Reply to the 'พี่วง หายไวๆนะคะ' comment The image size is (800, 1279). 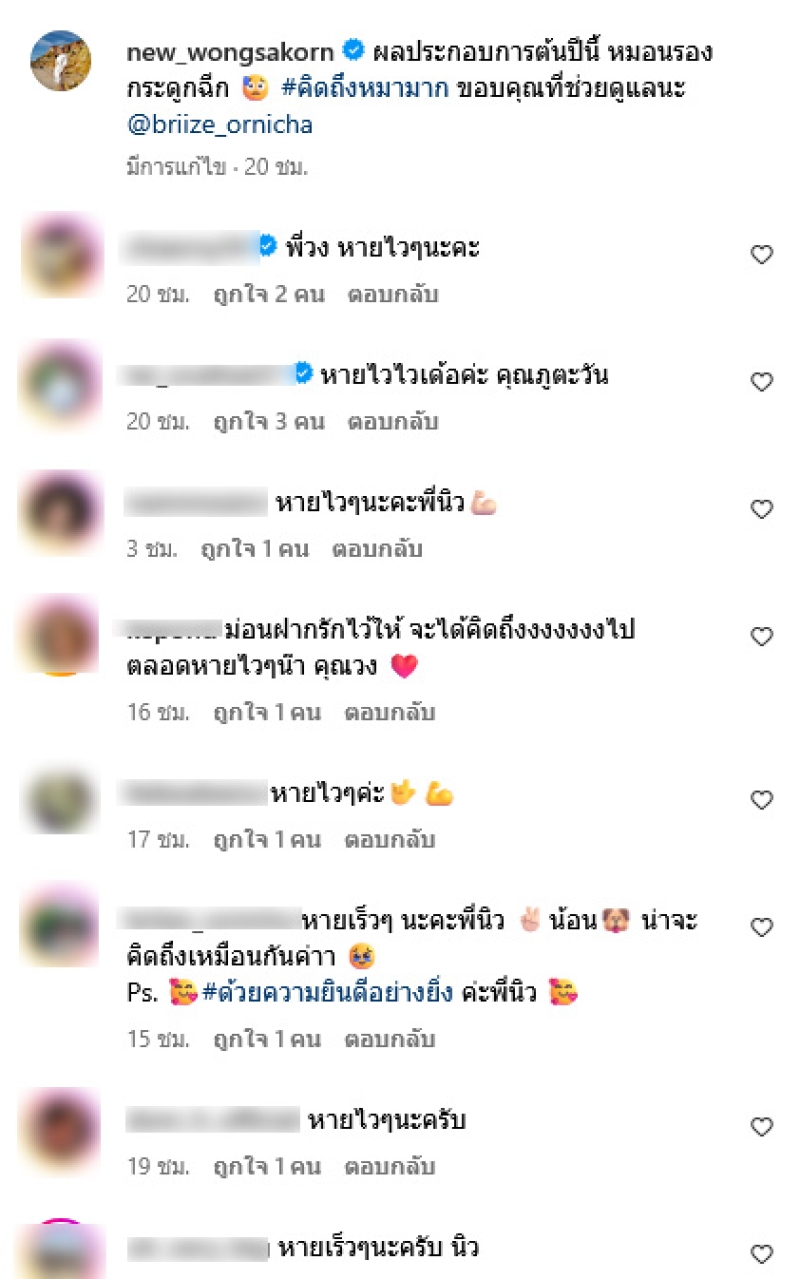coord(393,295)
